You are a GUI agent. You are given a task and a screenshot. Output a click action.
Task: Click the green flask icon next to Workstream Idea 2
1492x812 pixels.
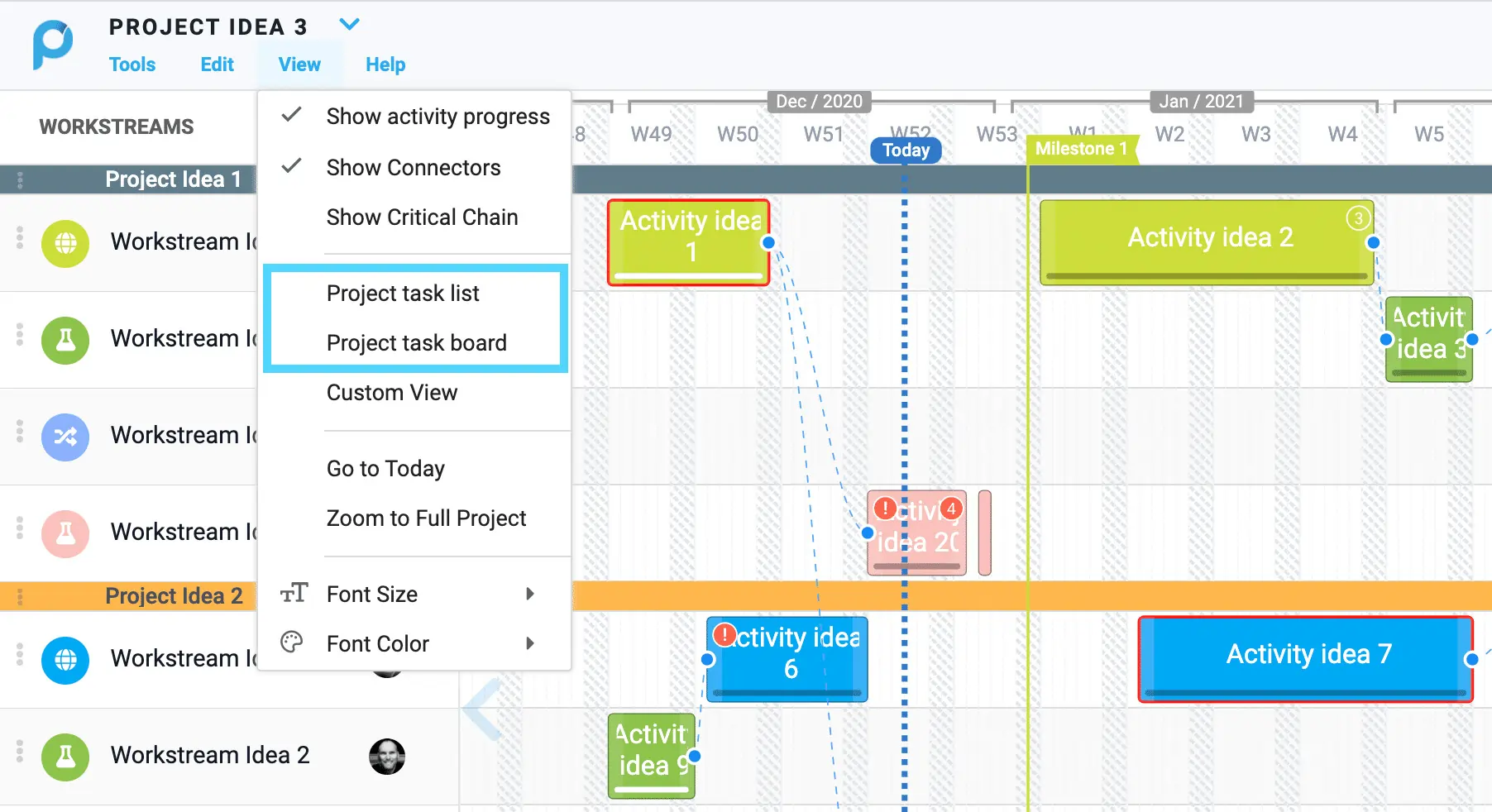pyautogui.click(x=65, y=756)
